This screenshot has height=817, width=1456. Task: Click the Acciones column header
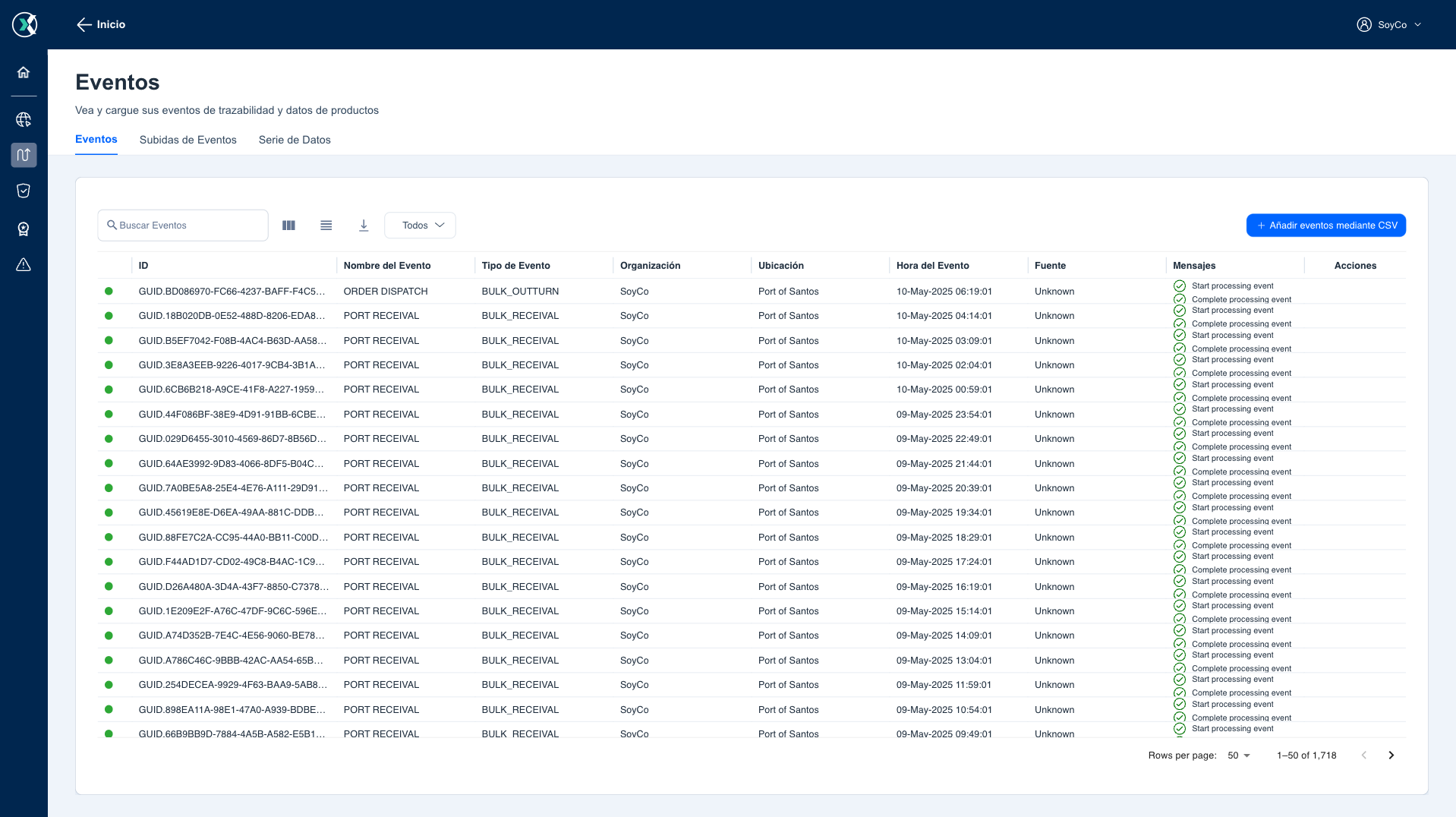pos(1355,266)
